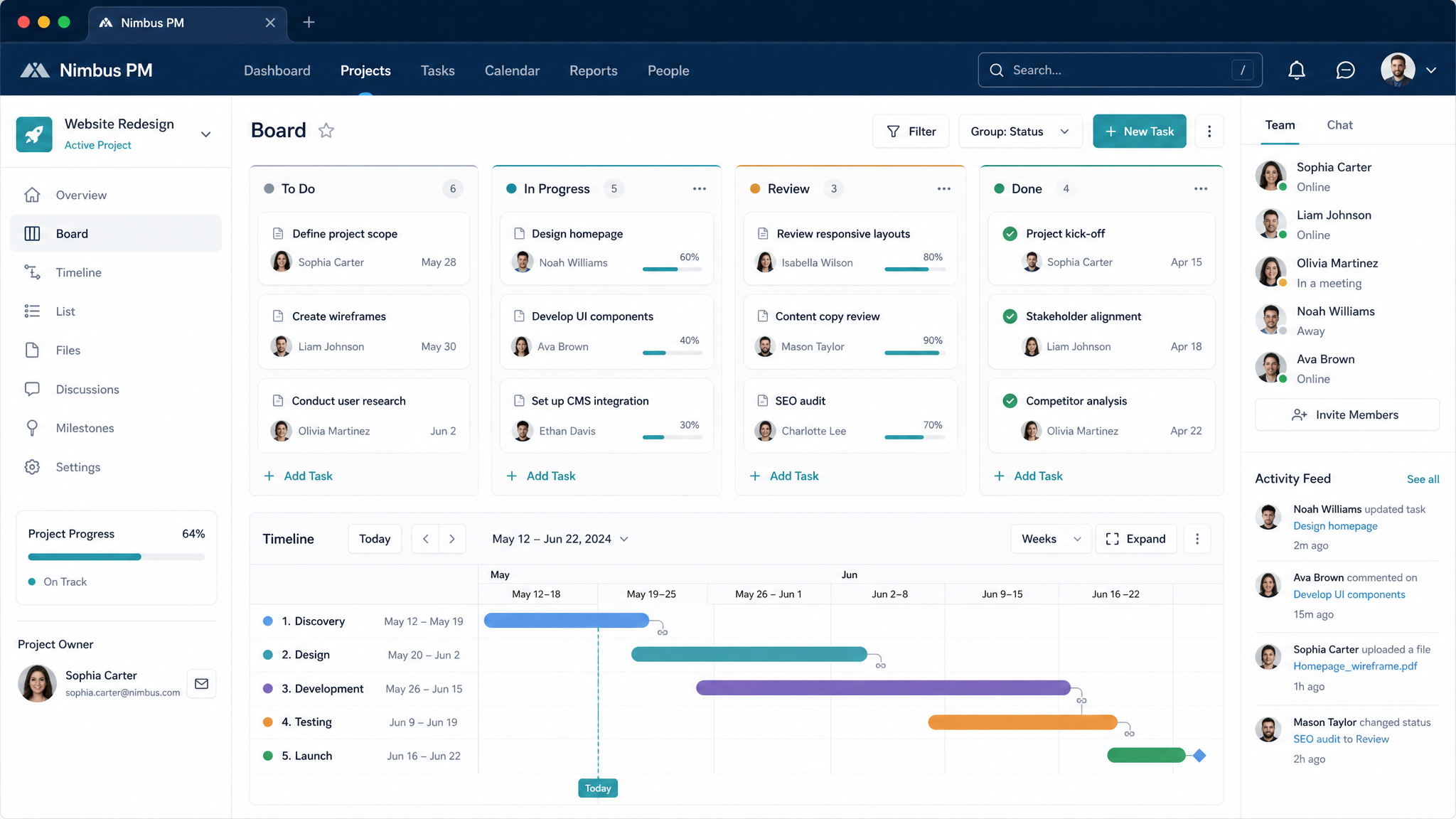1456x819 pixels.
Task: Open the timeline date range dropdown
Action: pos(560,539)
